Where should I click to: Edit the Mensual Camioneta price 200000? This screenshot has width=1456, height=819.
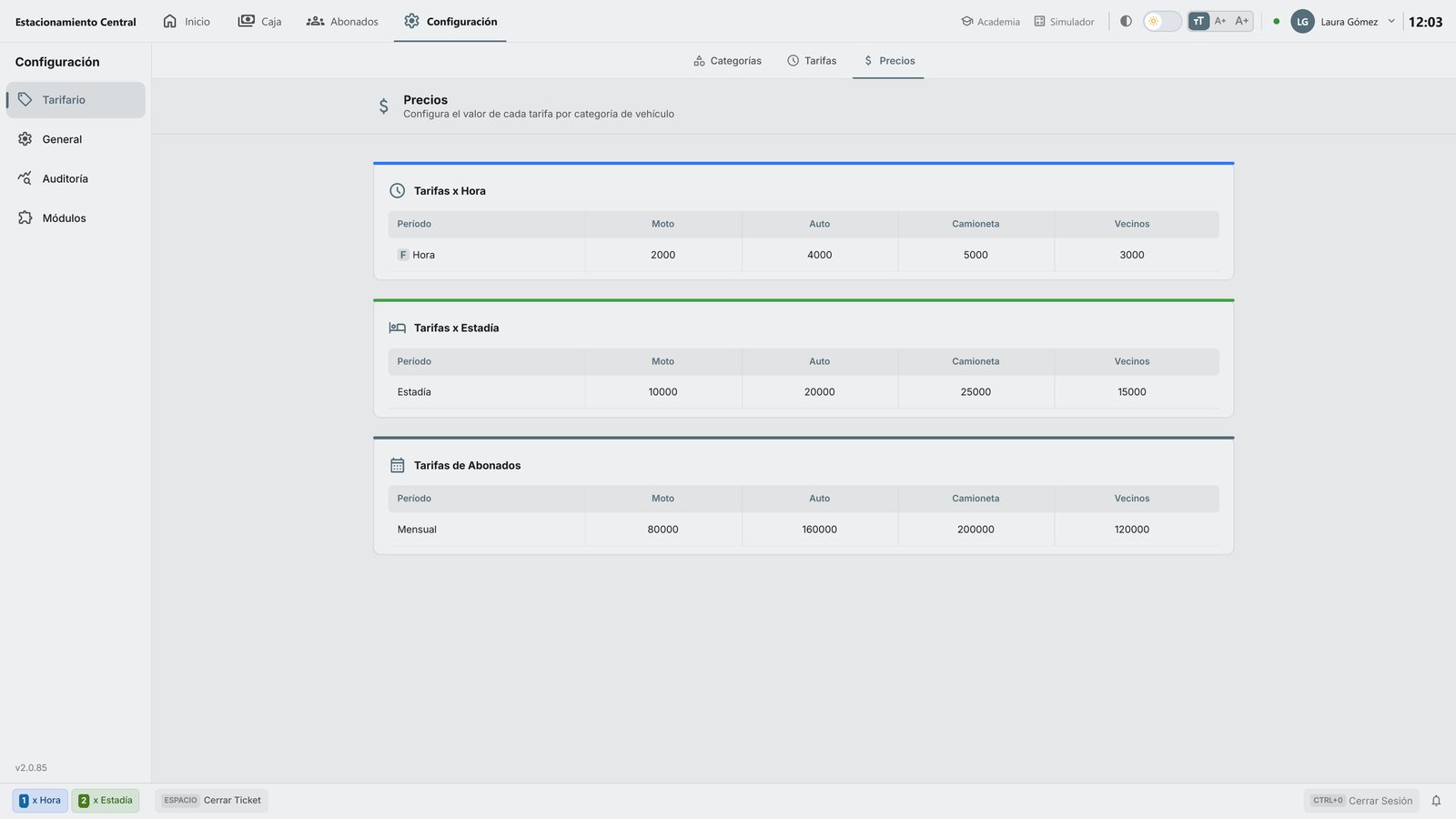coord(976,530)
